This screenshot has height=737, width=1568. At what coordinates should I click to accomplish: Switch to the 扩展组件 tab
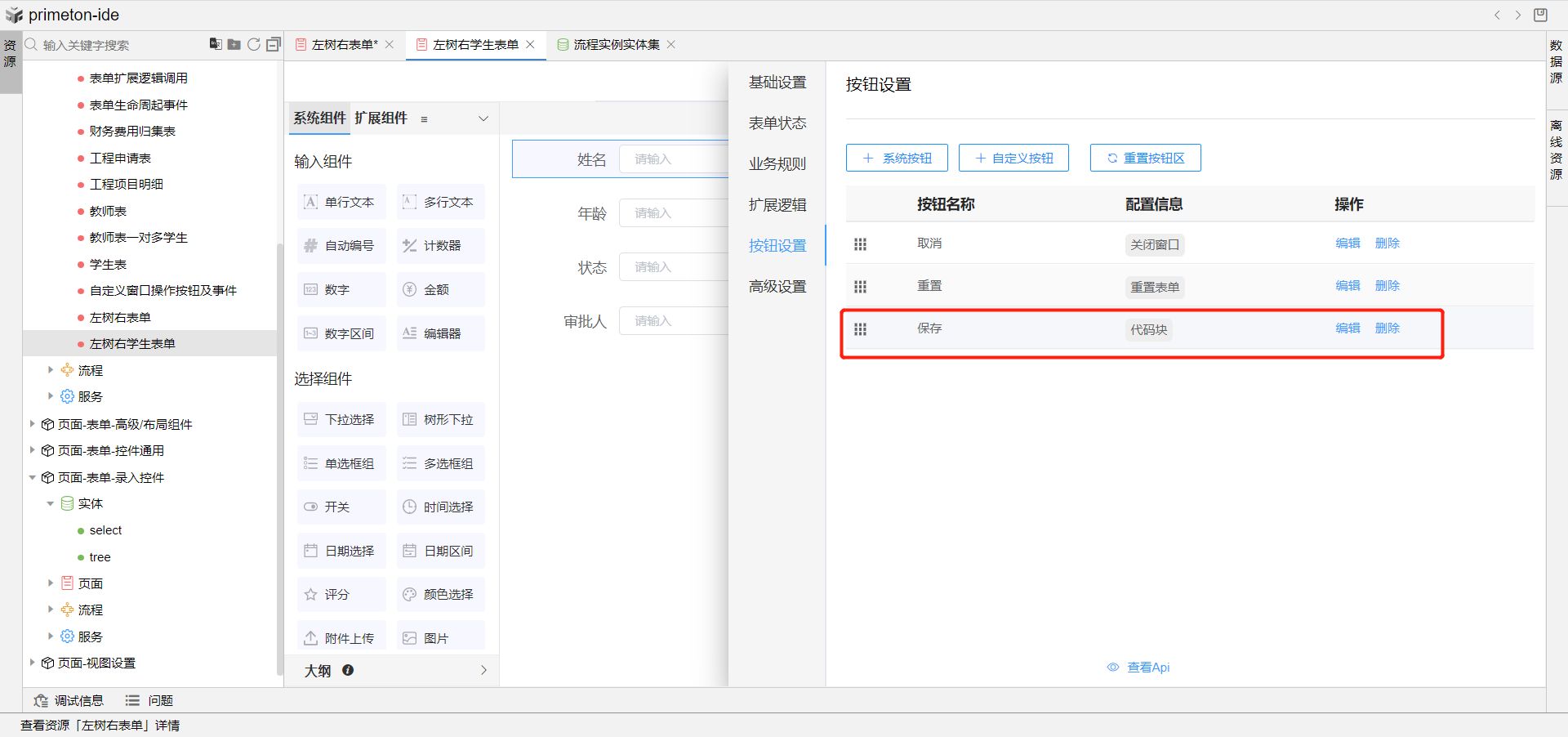[381, 118]
